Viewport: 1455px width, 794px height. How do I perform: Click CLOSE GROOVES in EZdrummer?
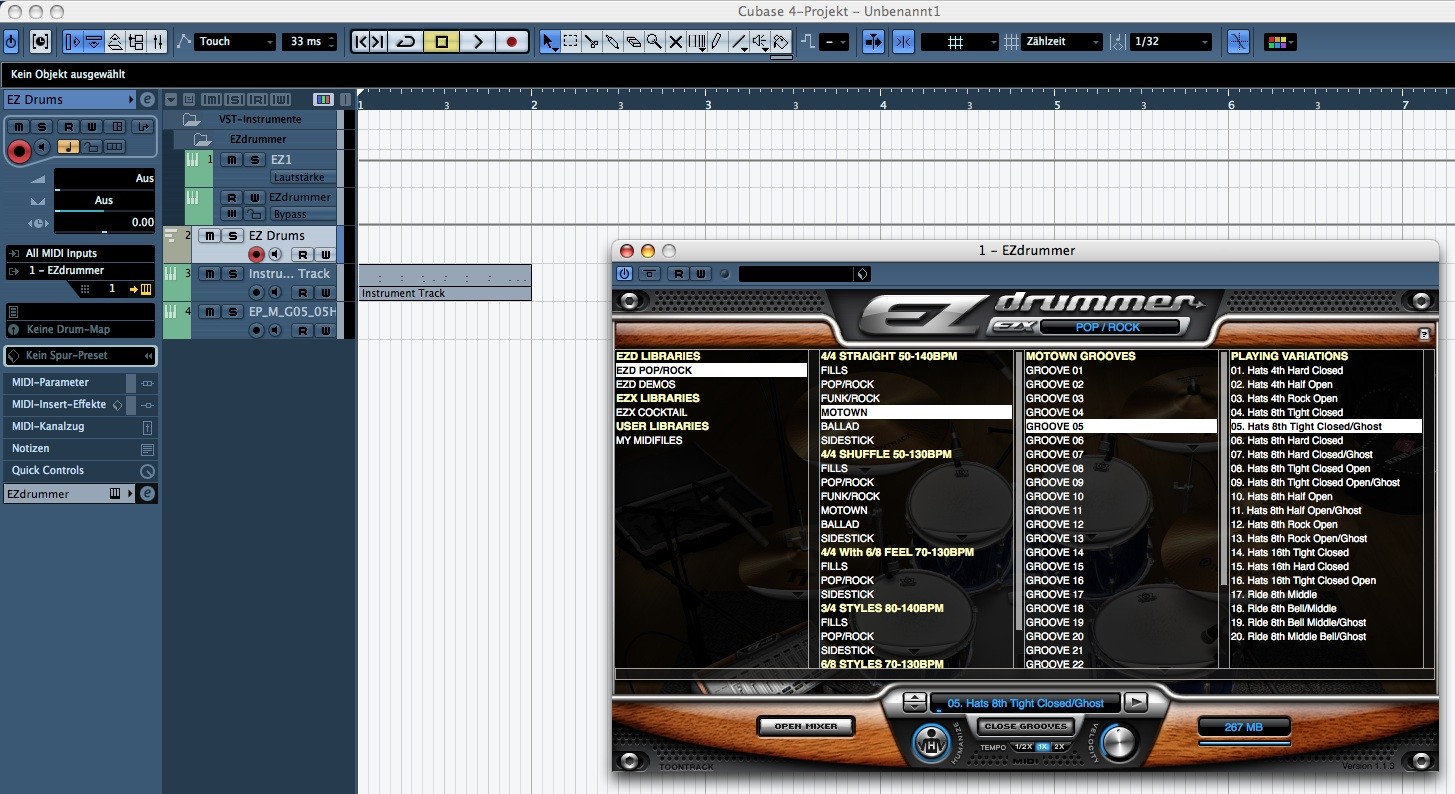tap(1026, 727)
